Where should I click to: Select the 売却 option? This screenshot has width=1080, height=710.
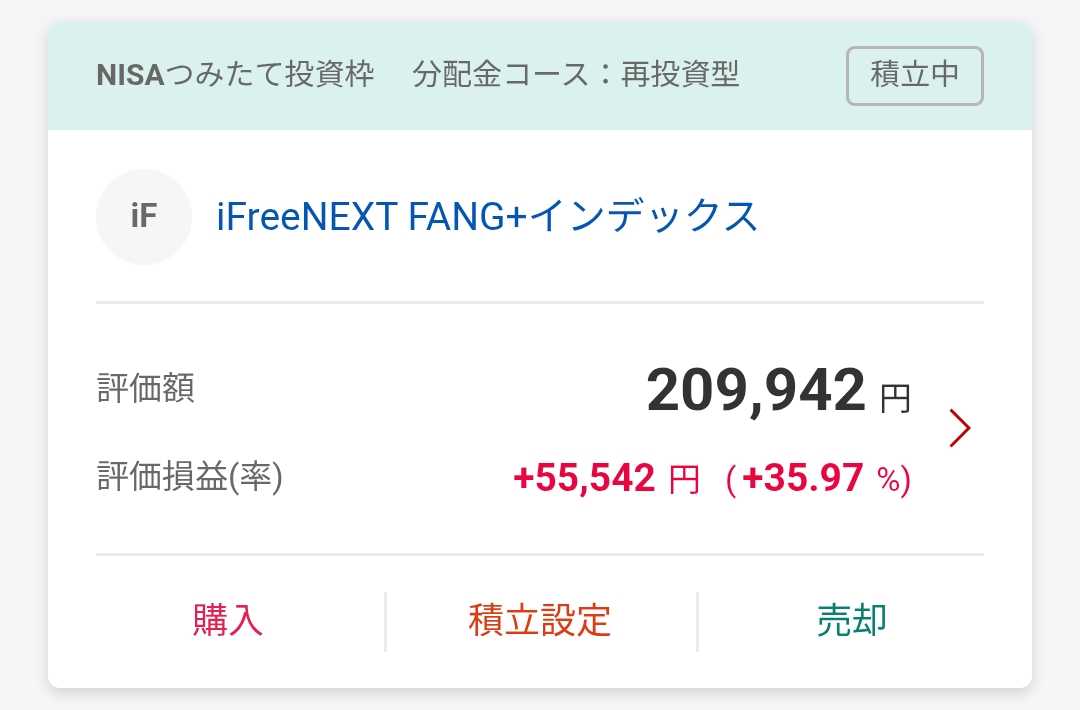click(x=851, y=621)
